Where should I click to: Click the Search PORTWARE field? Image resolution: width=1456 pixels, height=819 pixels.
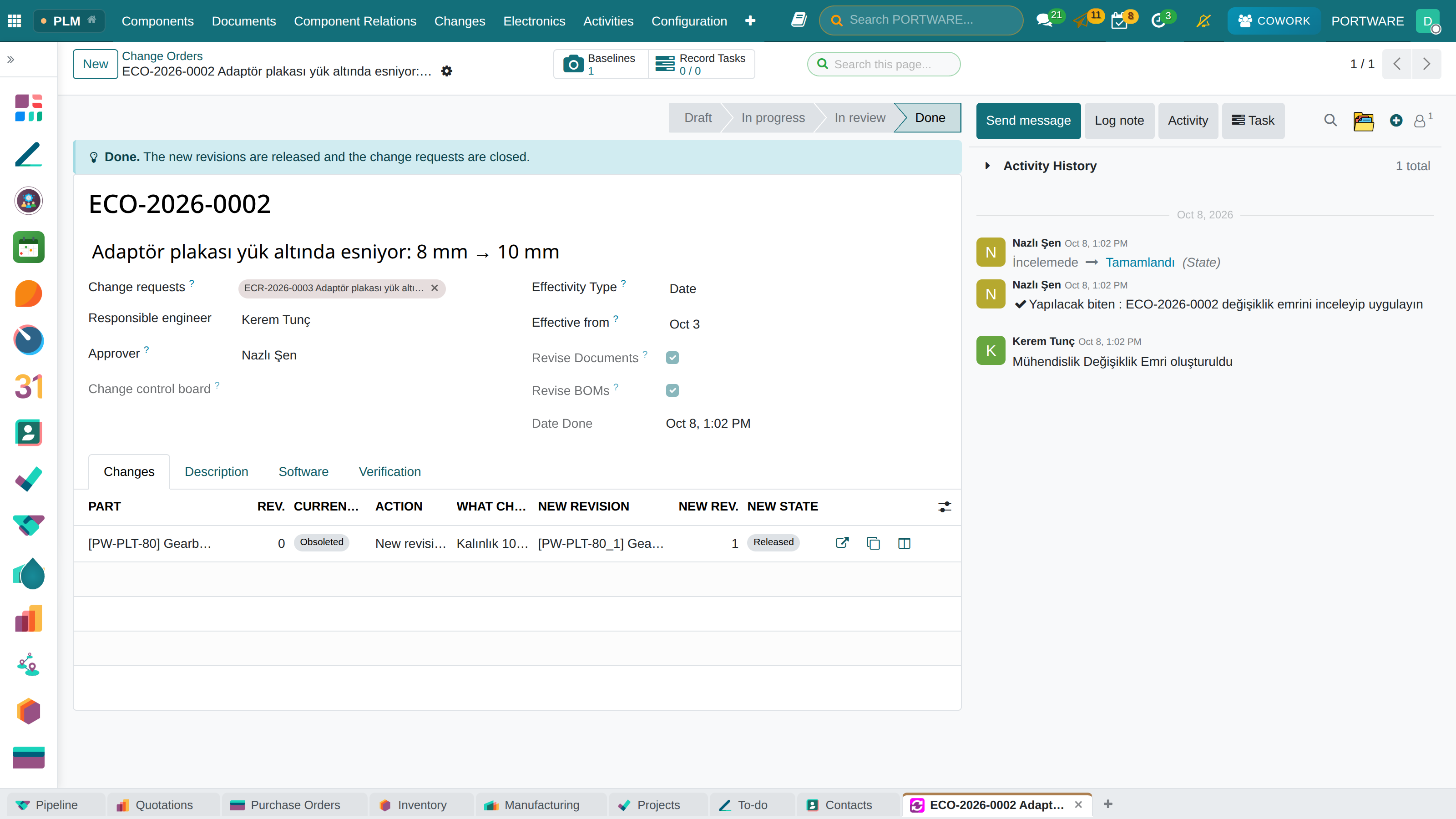[x=921, y=20]
